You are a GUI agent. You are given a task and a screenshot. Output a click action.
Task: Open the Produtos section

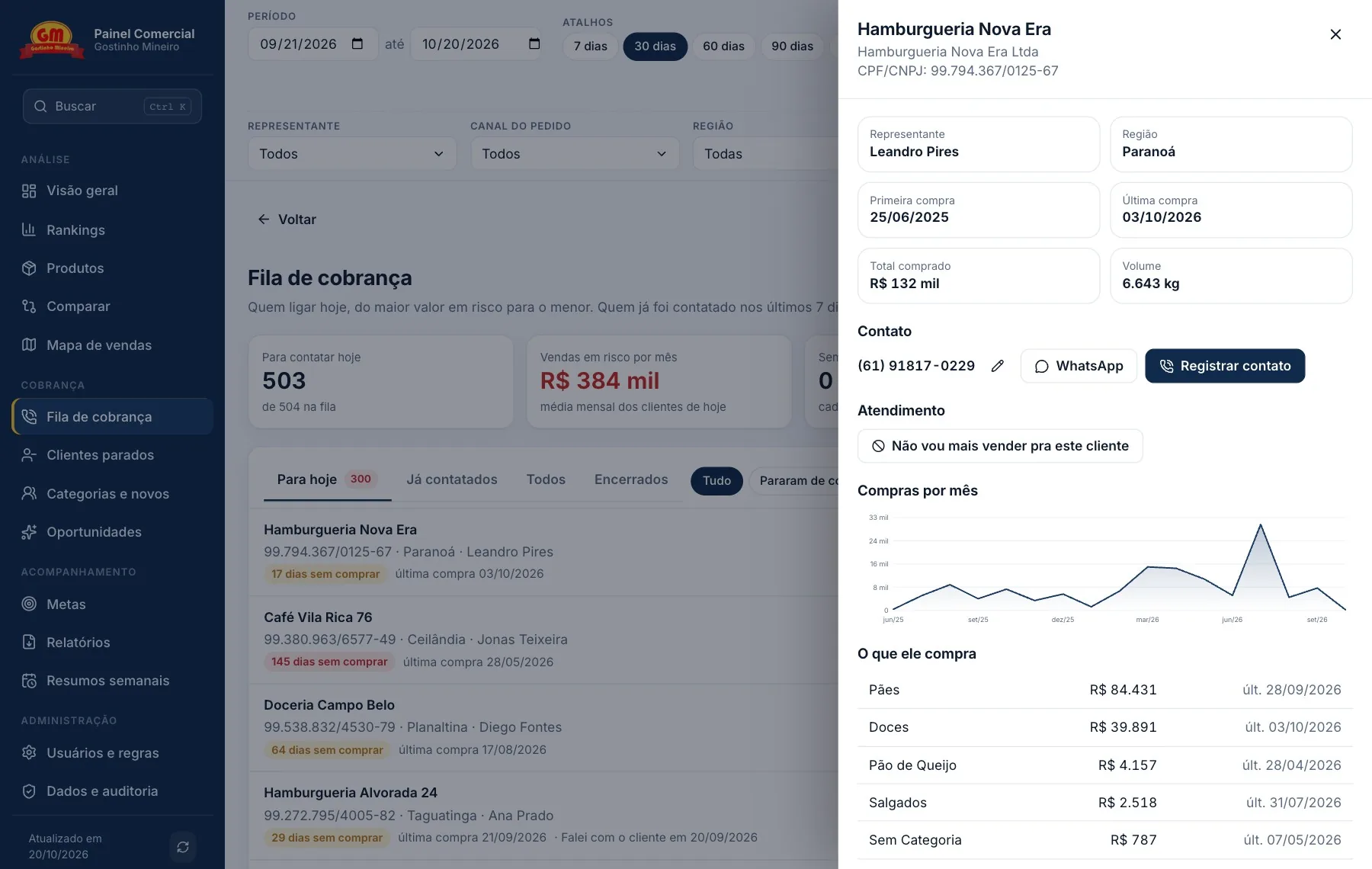pyautogui.click(x=112, y=268)
